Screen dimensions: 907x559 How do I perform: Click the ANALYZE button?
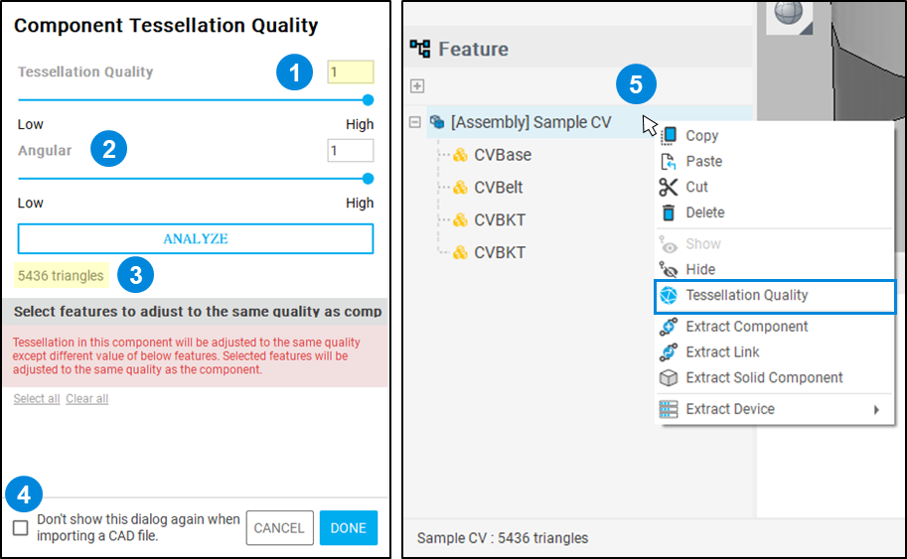click(196, 238)
